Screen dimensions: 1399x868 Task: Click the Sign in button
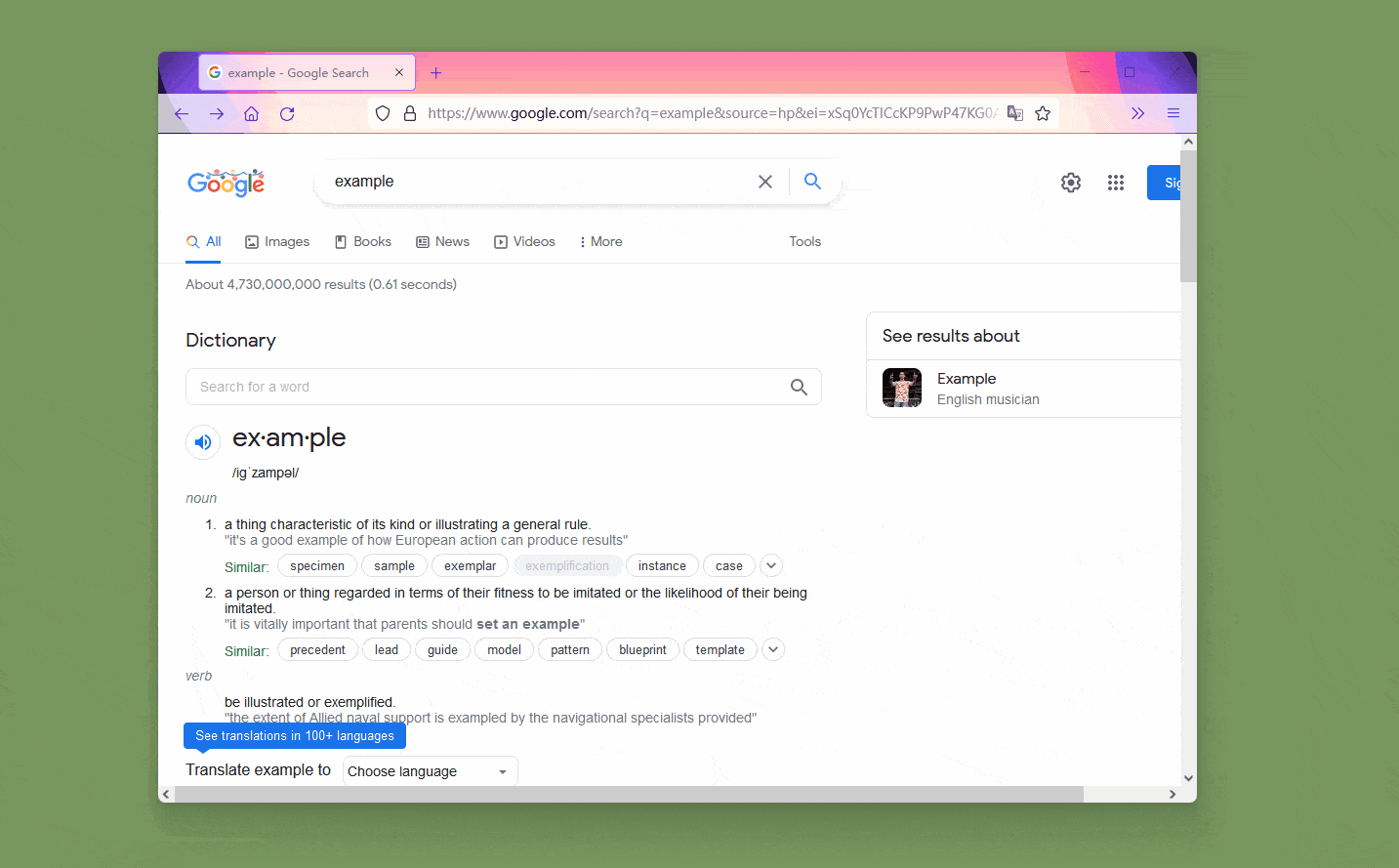(x=1164, y=183)
